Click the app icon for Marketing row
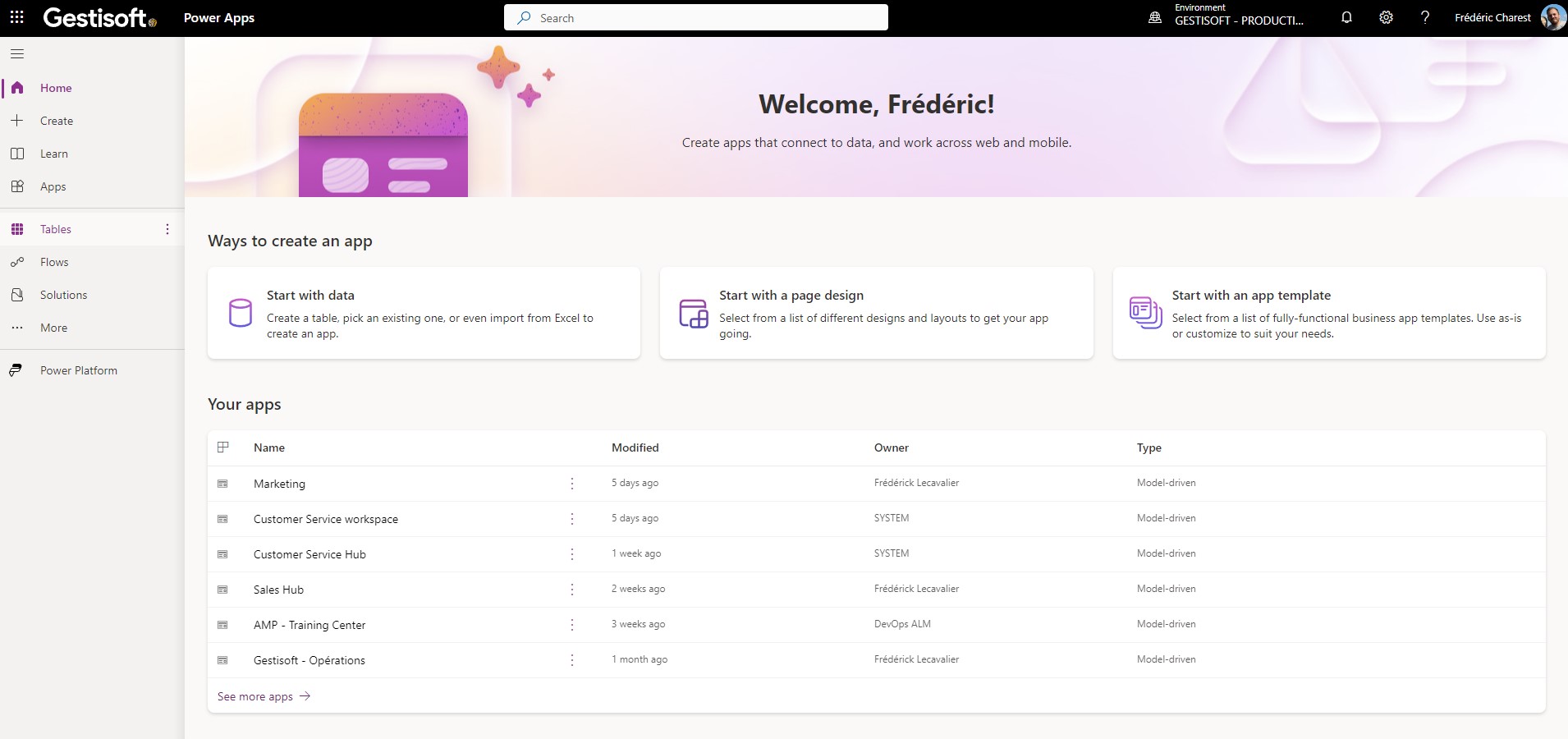The image size is (1568, 739). [x=222, y=484]
